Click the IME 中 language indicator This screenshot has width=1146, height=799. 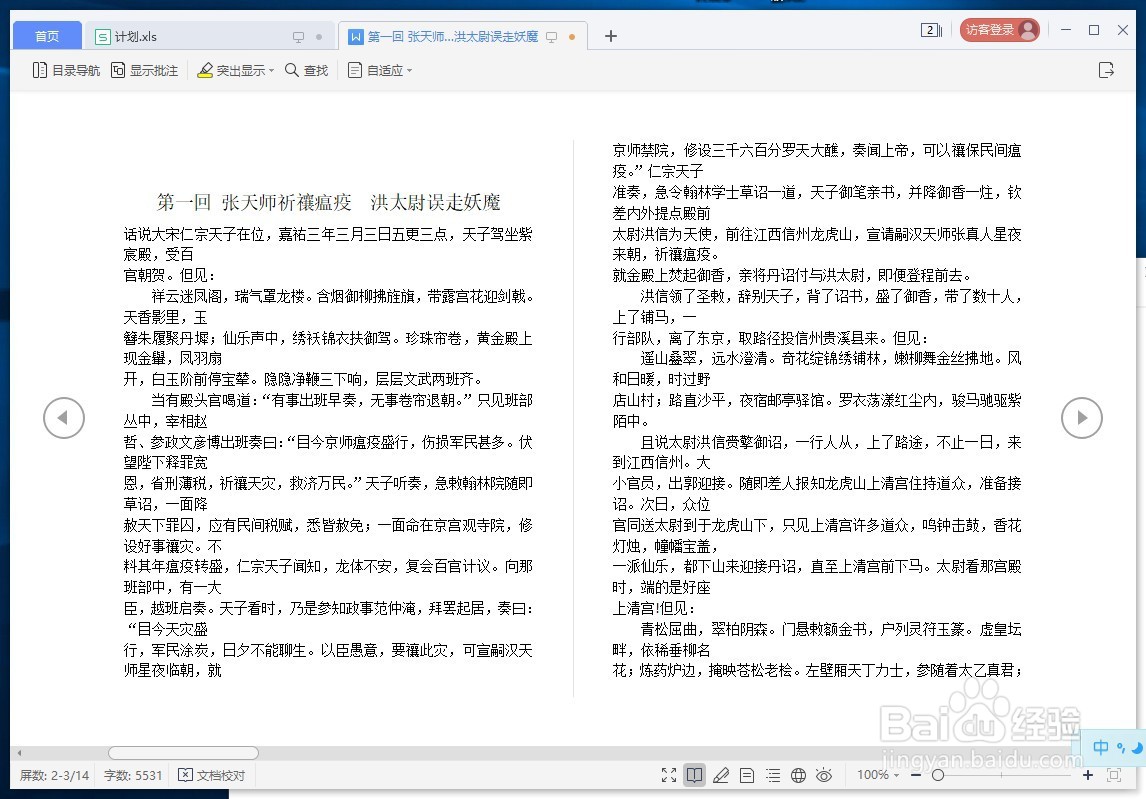point(1101,747)
